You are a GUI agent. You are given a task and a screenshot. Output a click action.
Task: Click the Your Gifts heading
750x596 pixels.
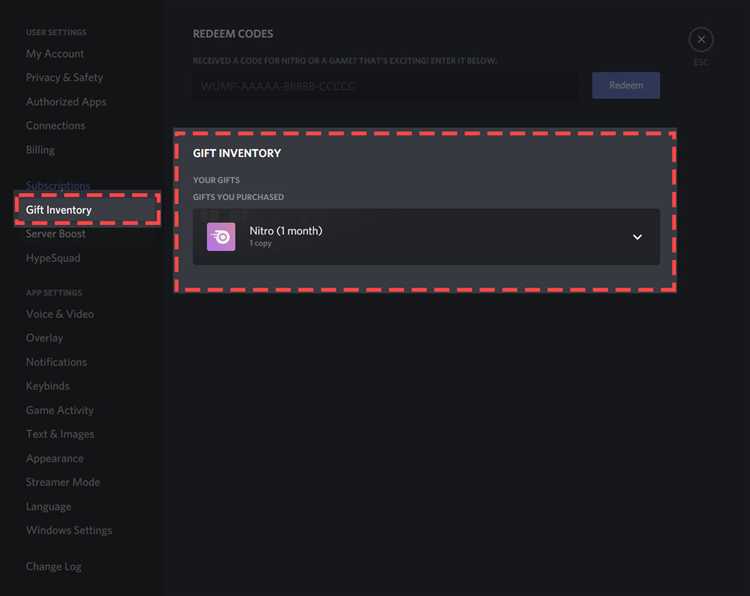pyautogui.click(x=216, y=180)
